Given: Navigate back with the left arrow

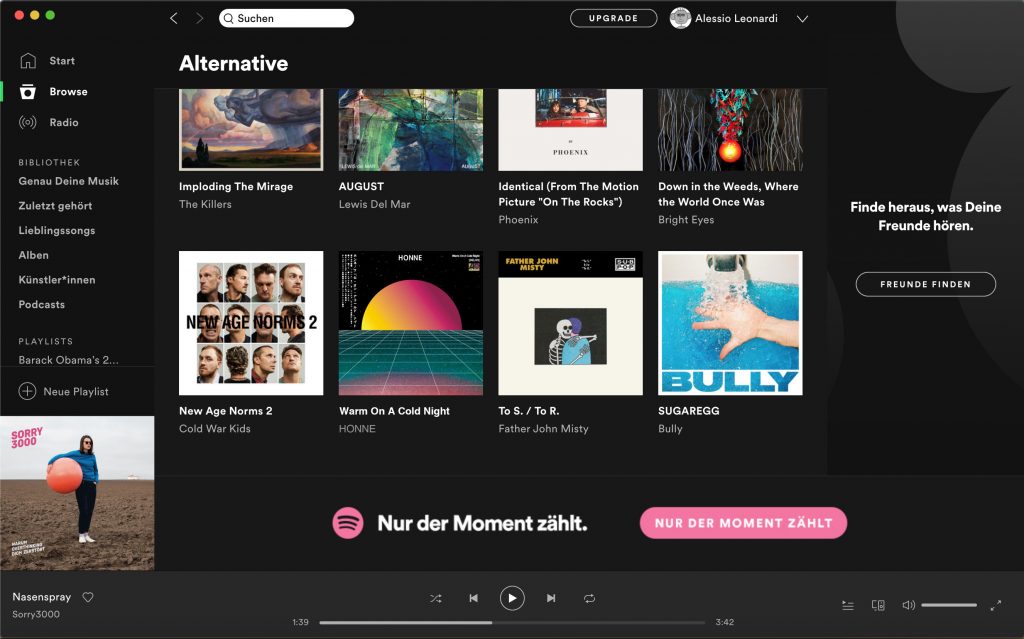Looking at the screenshot, I should point(174,18).
